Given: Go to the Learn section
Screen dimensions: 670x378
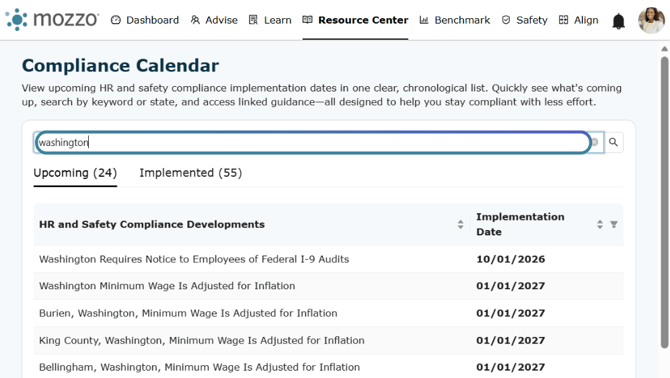Looking at the screenshot, I should 270,20.
